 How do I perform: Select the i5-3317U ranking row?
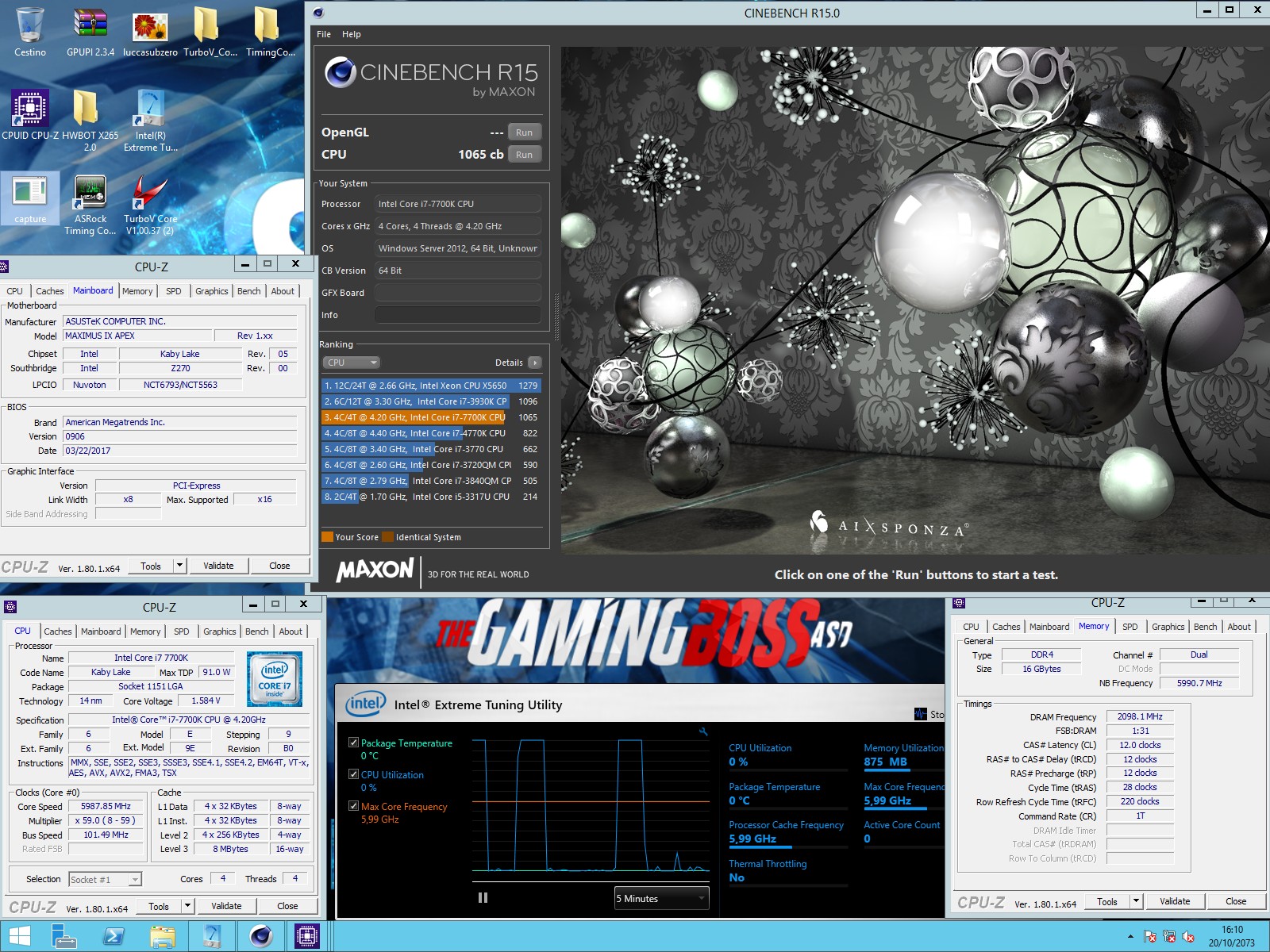431,497
